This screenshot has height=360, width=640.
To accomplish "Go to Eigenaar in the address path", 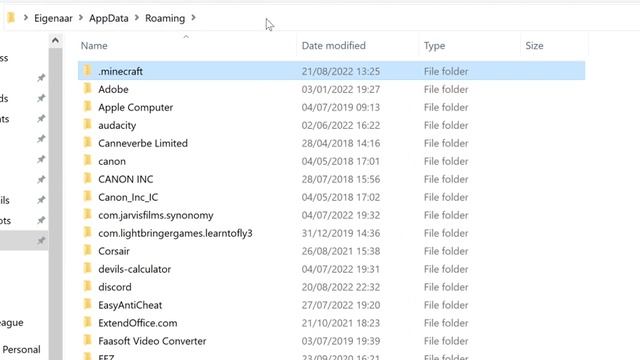I will [53, 18].
